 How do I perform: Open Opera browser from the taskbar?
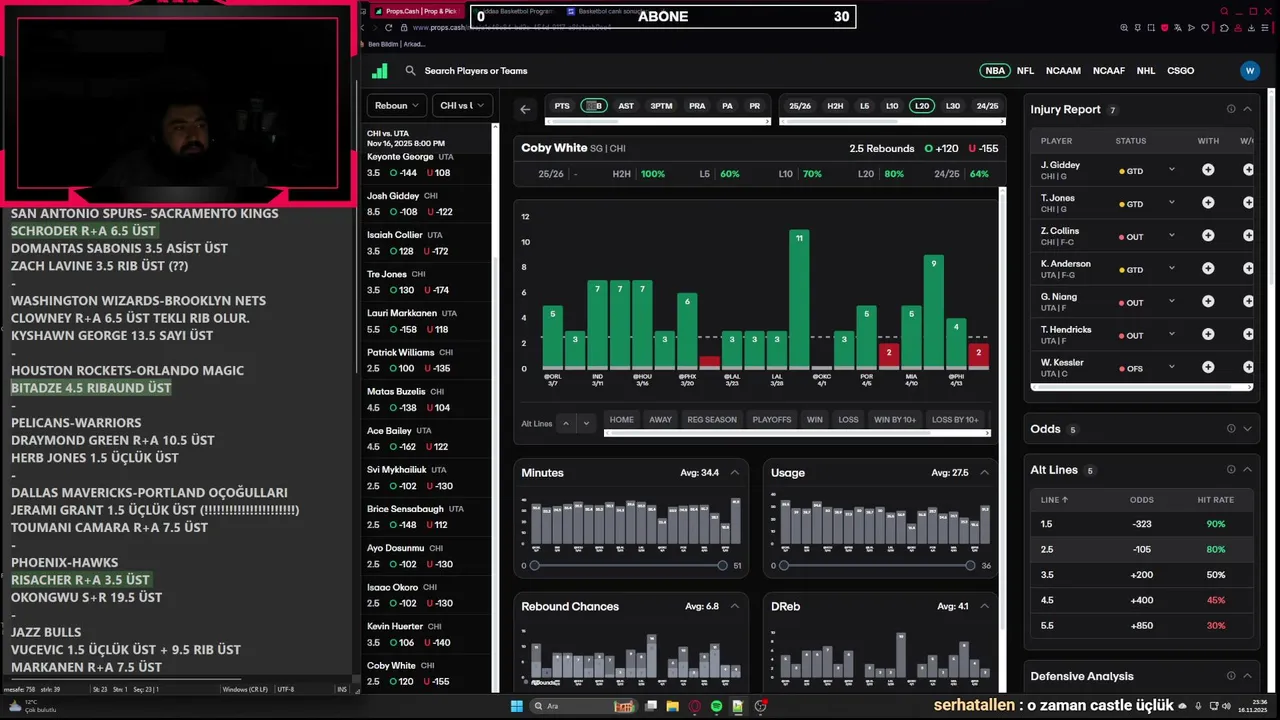pyautogui.click(x=695, y=706)
